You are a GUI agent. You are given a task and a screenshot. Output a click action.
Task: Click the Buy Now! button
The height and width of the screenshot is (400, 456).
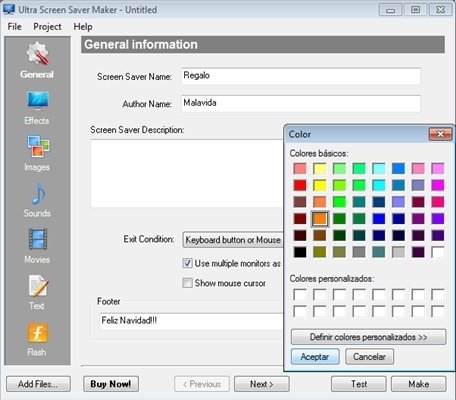tap(111, 384)
